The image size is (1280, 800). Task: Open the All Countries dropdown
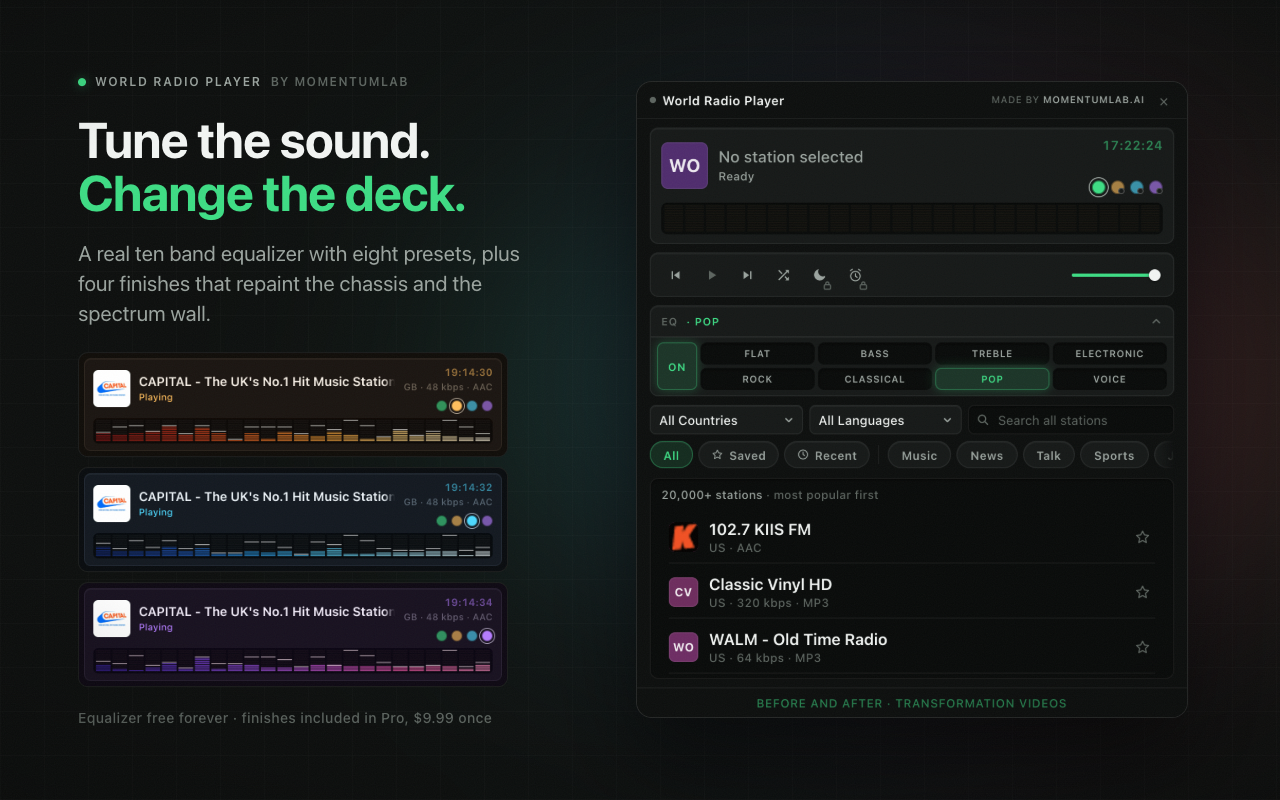(x=726, y=420)
